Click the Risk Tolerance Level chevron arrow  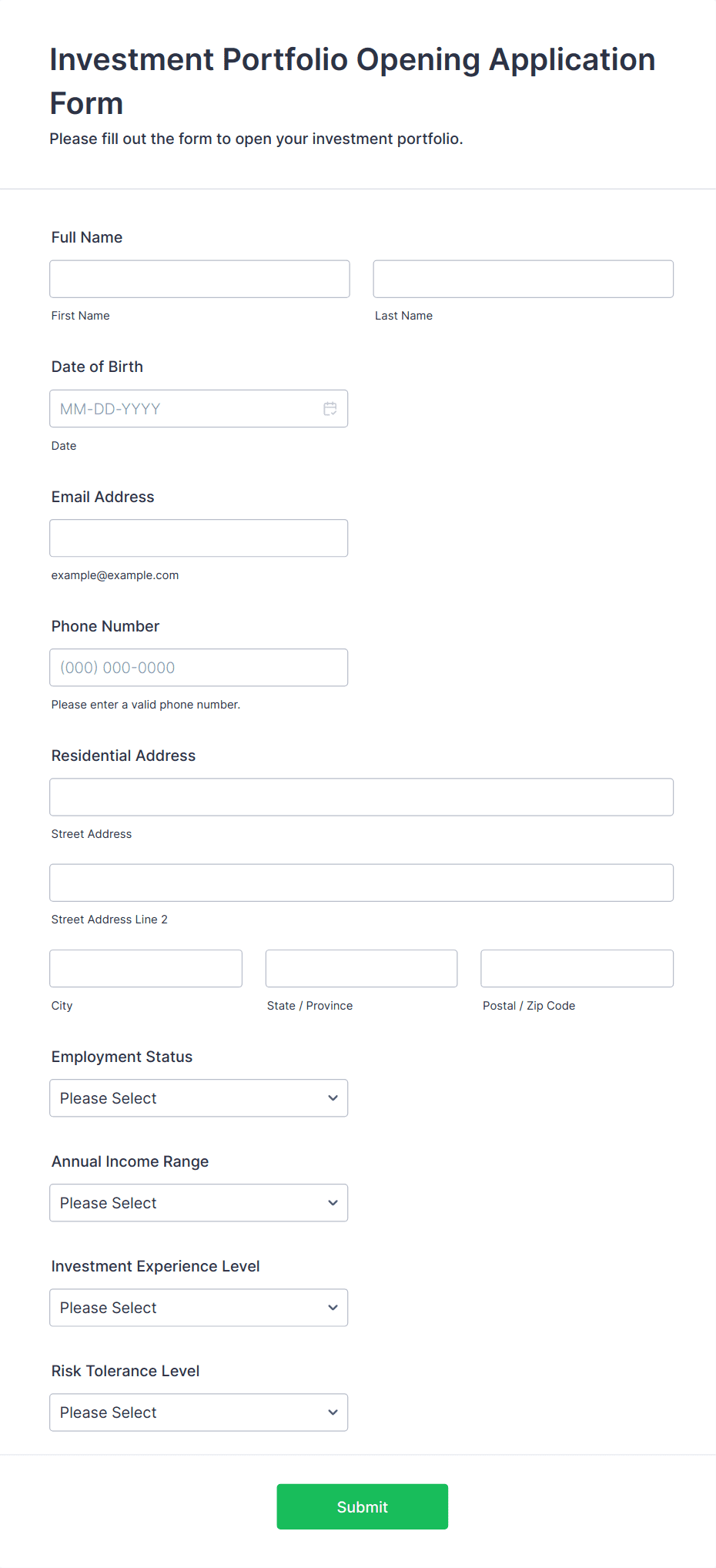point(333,1412)
